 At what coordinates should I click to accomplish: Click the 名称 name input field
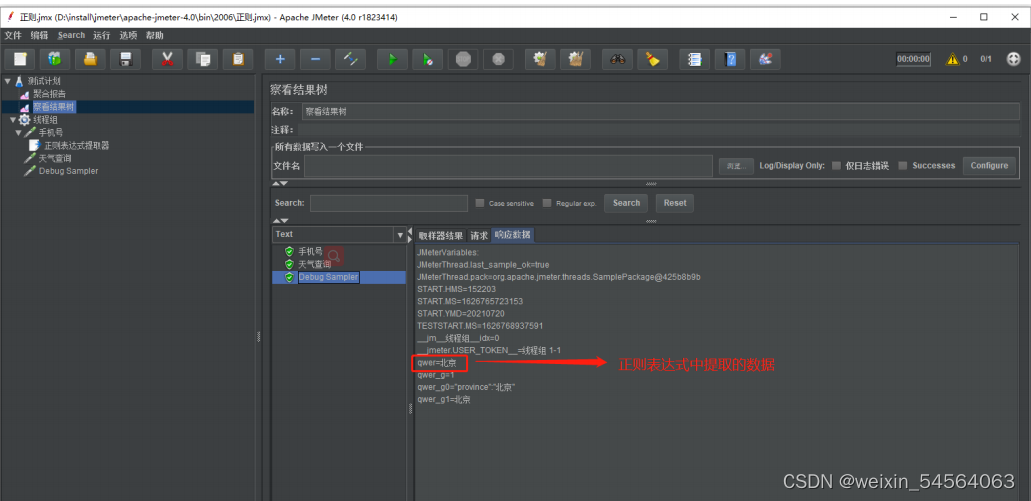click(660, 112)
